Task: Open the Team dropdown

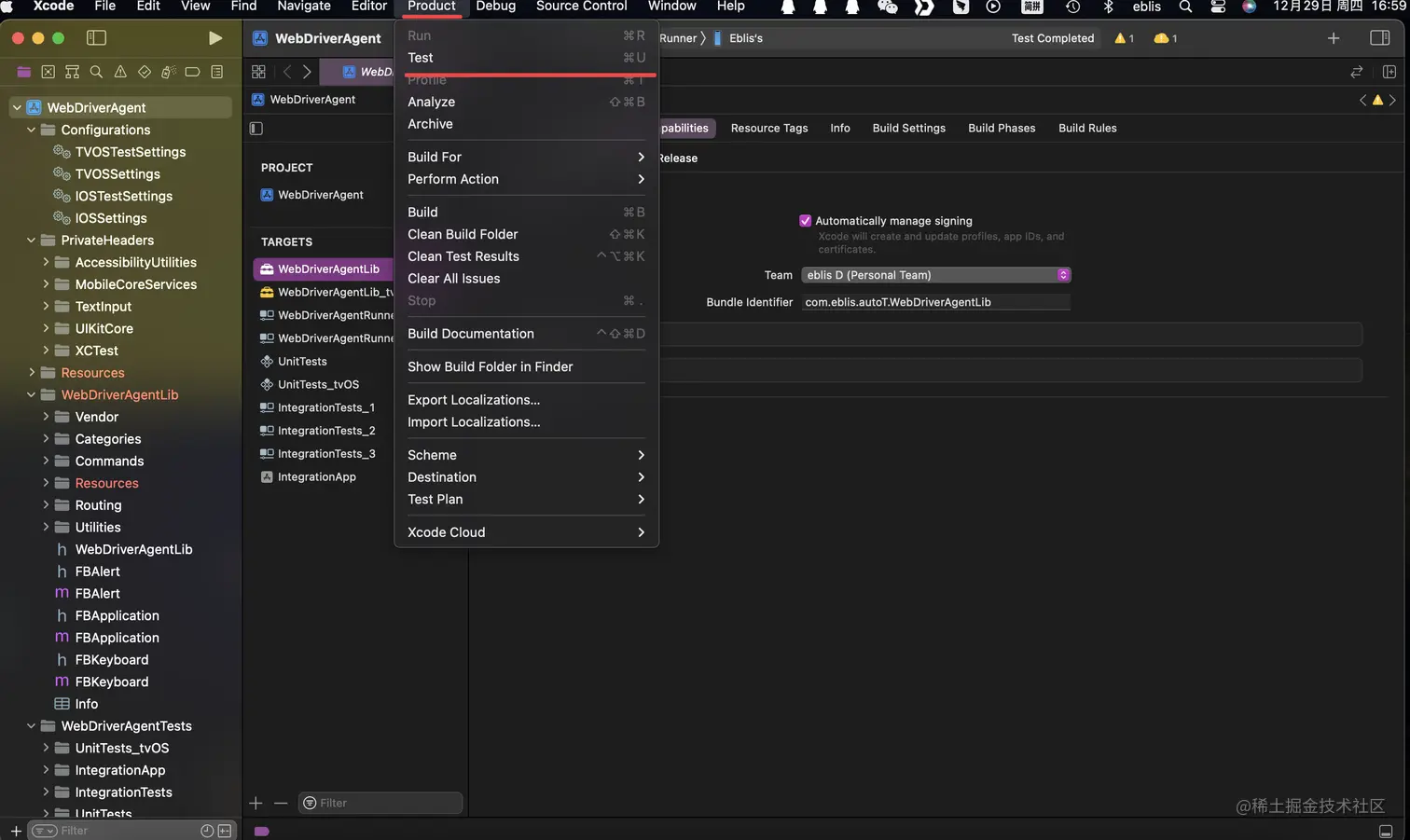Action: pos(936,275)
